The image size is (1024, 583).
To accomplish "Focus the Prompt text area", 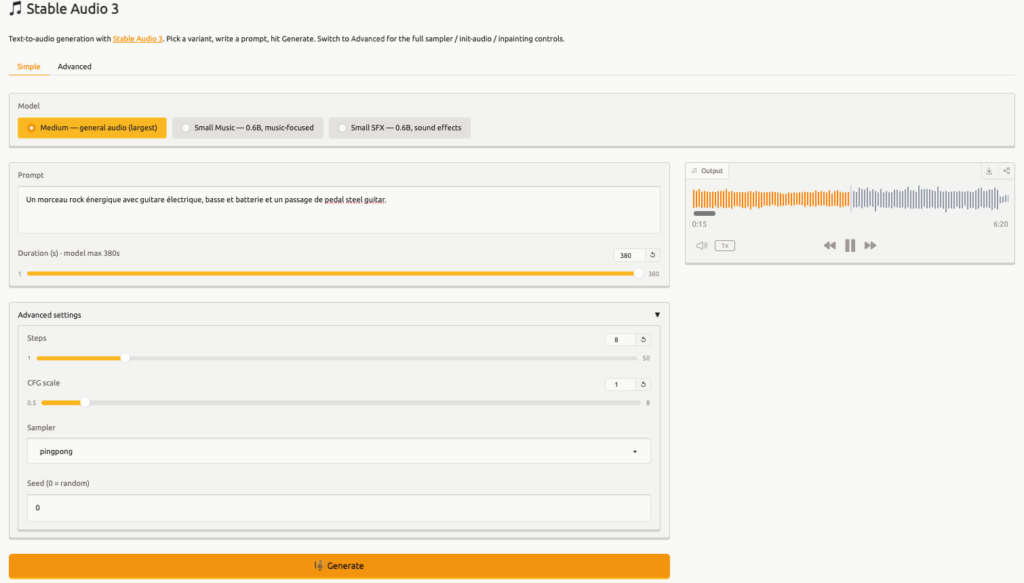I will coord(338,210).
